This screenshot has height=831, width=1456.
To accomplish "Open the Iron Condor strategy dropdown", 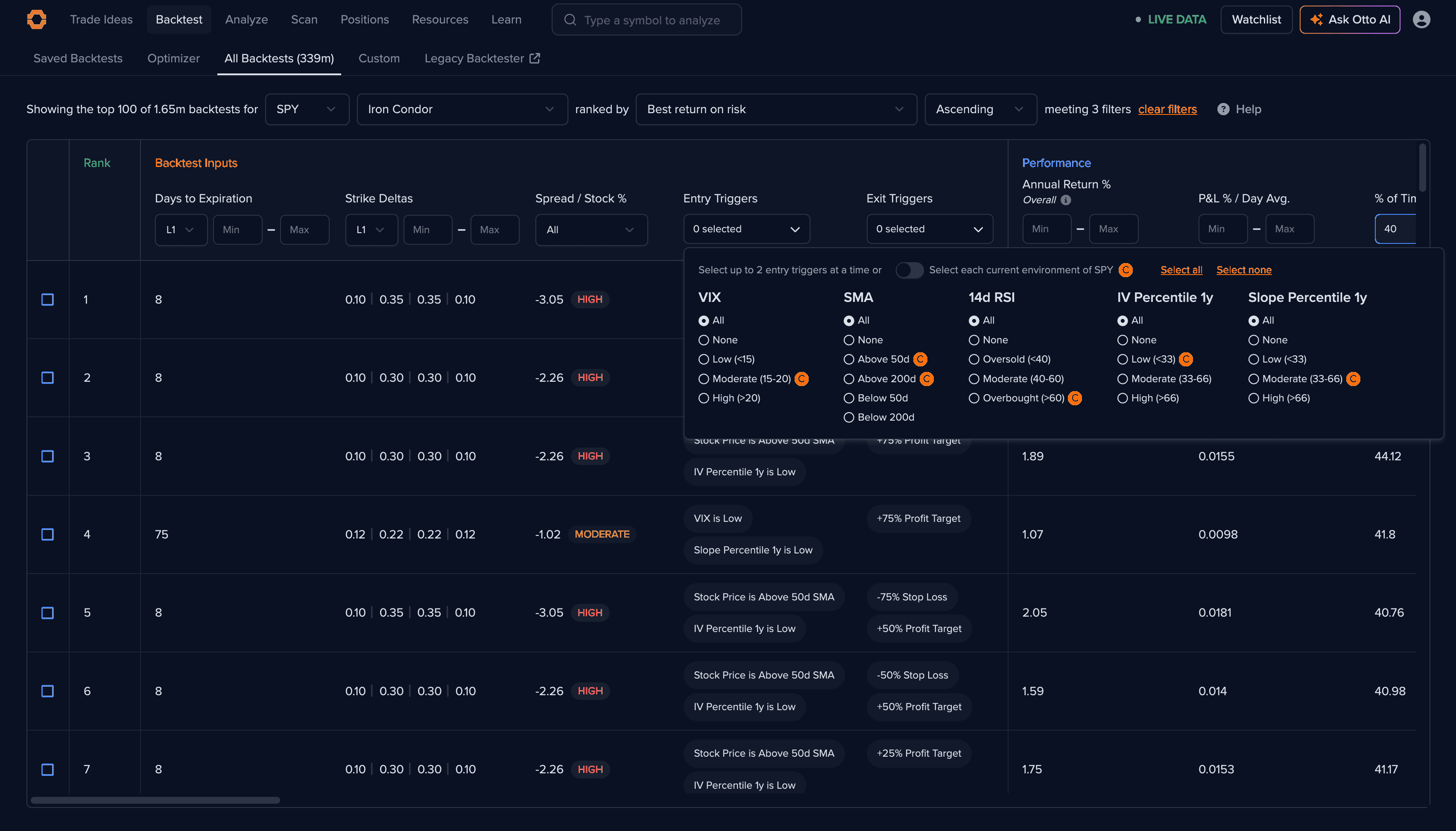I will pyautogui.click(x=462, y=109).
